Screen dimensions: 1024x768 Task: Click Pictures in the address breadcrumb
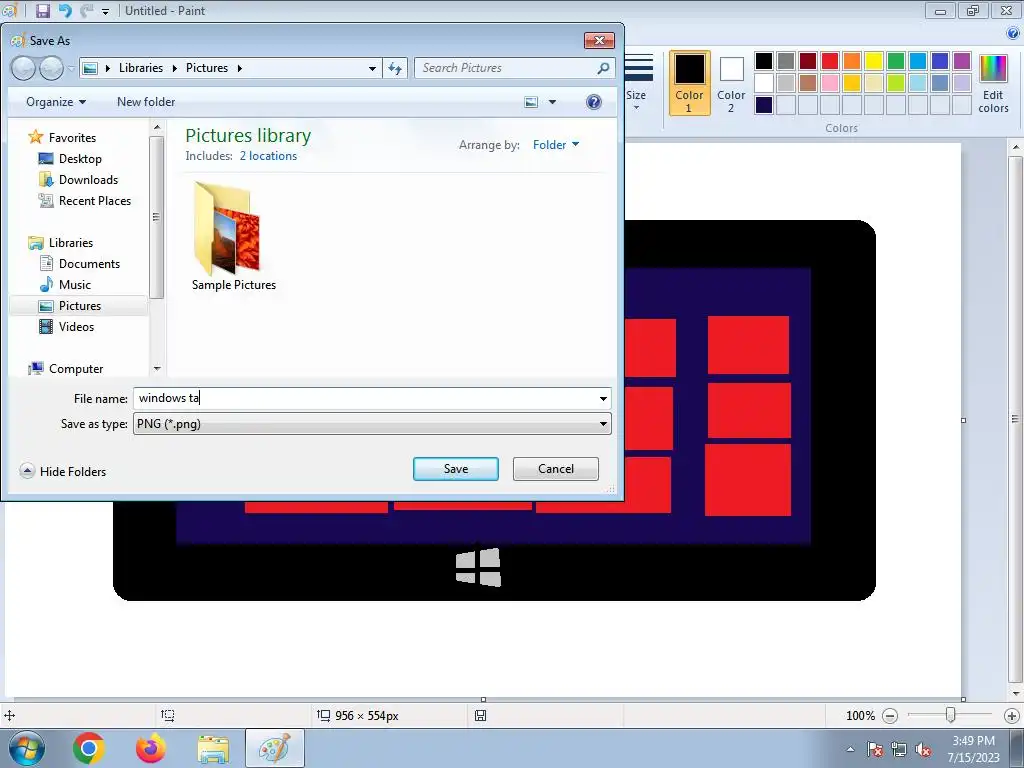click(207, 68)
